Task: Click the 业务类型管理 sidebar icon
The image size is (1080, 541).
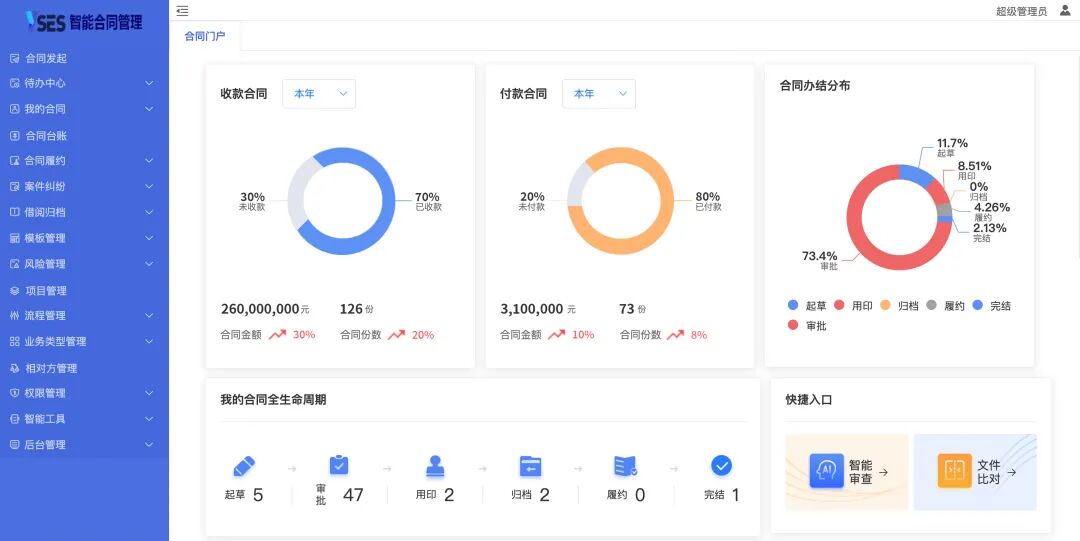Action: 14,341
